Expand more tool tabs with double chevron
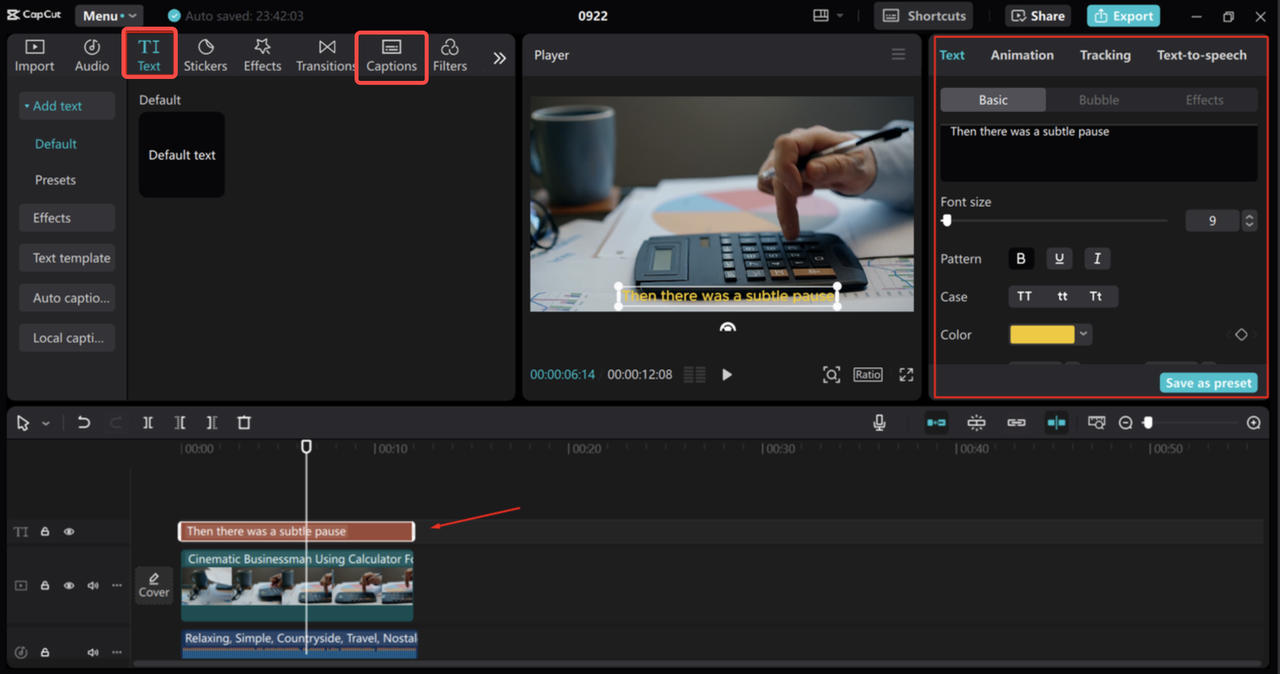Image resolution: width=1280 pixels, height=674 pixels. click(499, 58)
